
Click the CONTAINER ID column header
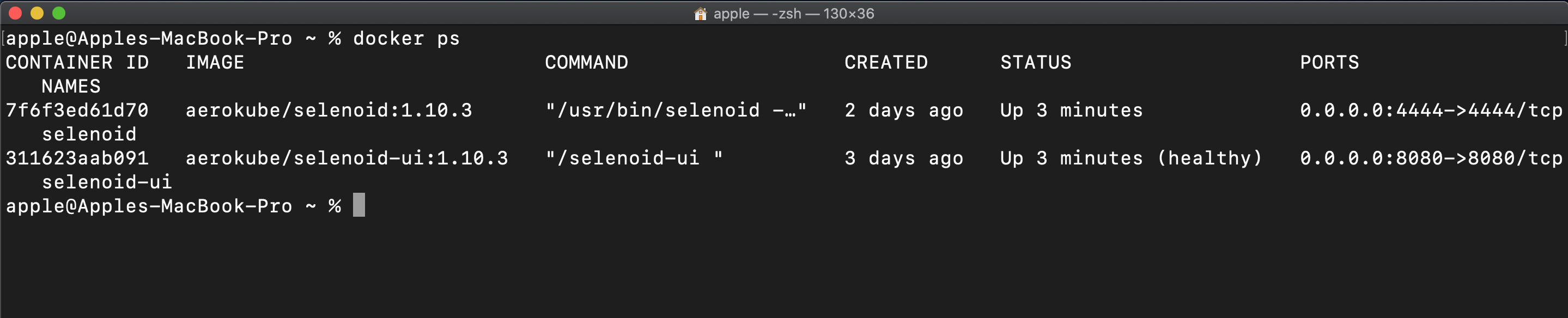point(77,62)
